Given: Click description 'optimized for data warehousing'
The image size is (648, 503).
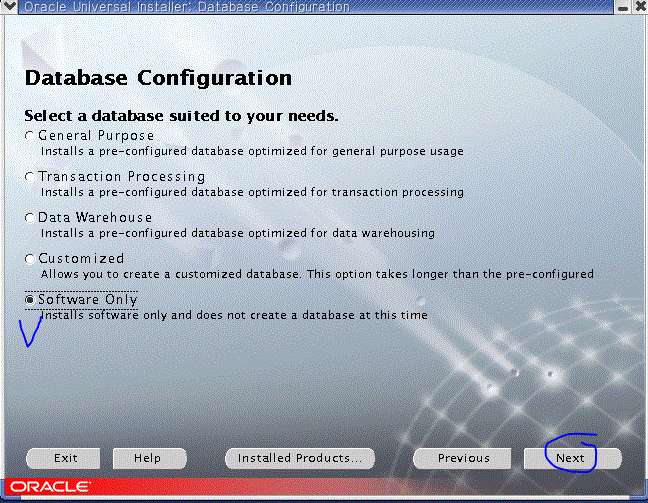Looking at the screenshot, I should (341, 234).
